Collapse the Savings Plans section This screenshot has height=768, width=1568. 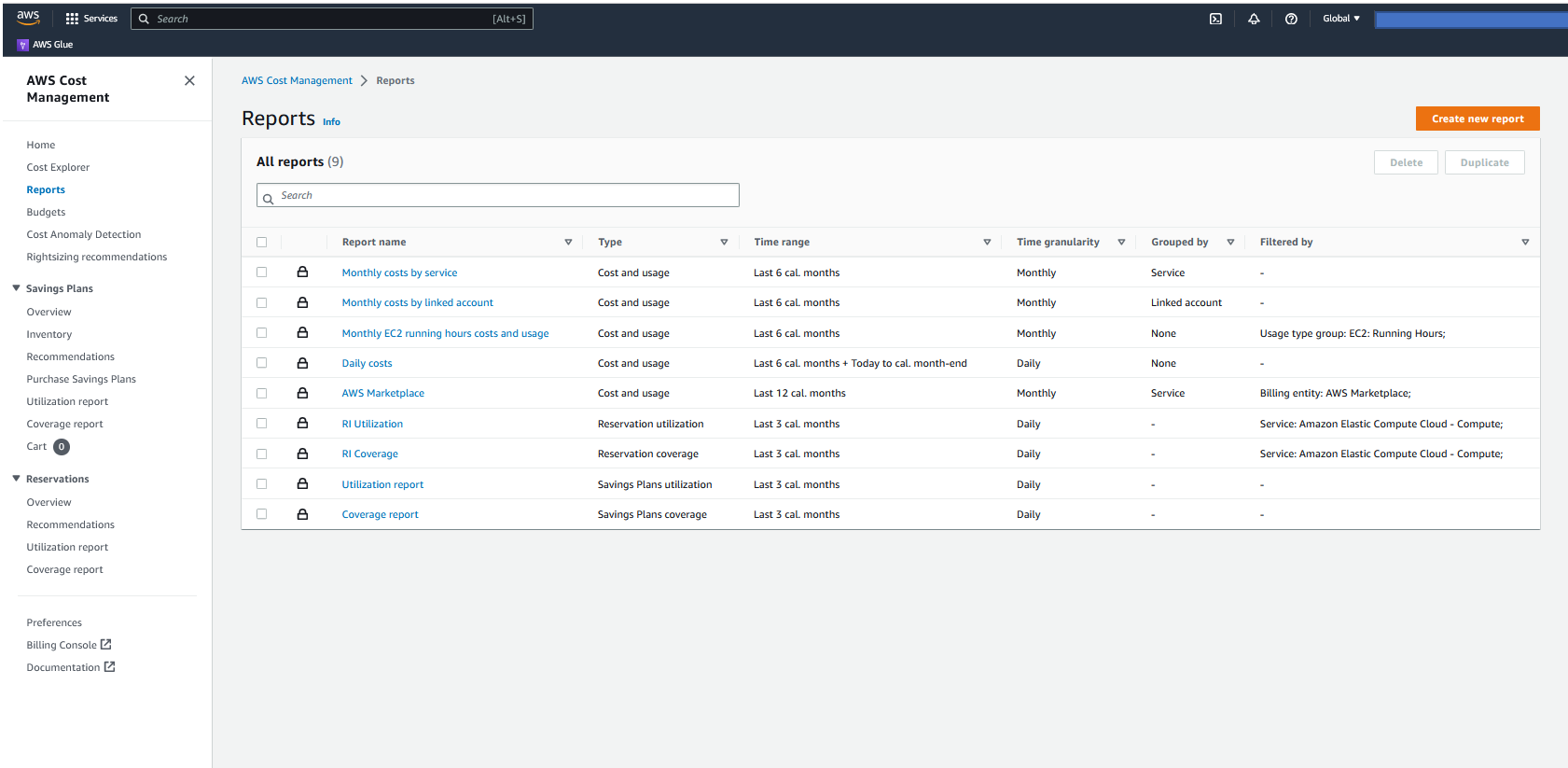point(16,288)
